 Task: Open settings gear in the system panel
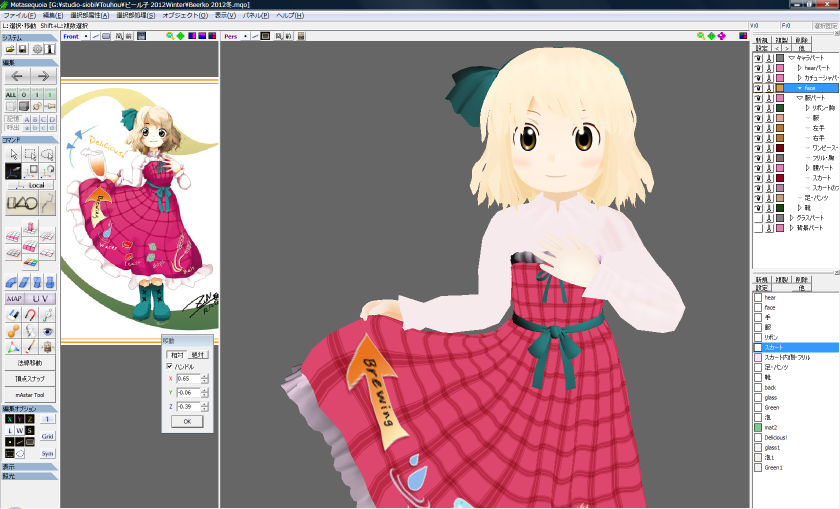(38, 49)
